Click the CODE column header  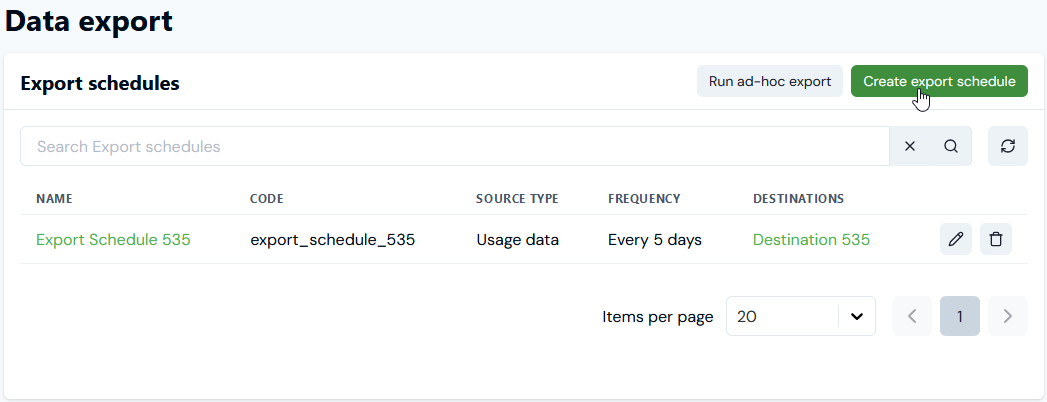pos(266,198)
